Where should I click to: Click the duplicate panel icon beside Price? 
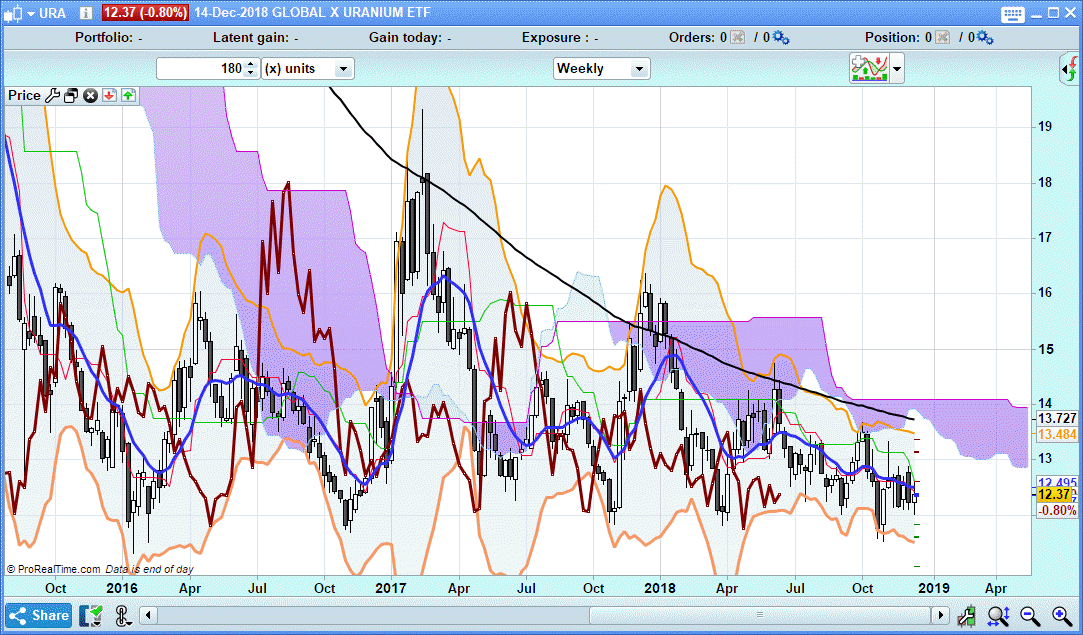pos(70,95)
